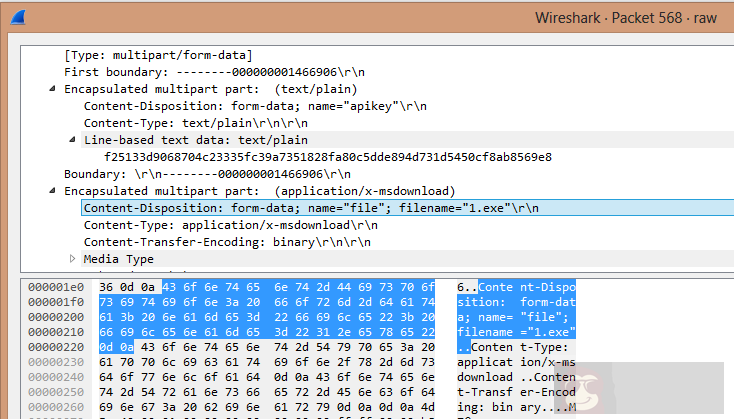Select Content-Disposition filename="1.exe" line
The width and height of the screenshot is (734, 419).
tap(311, 208)
